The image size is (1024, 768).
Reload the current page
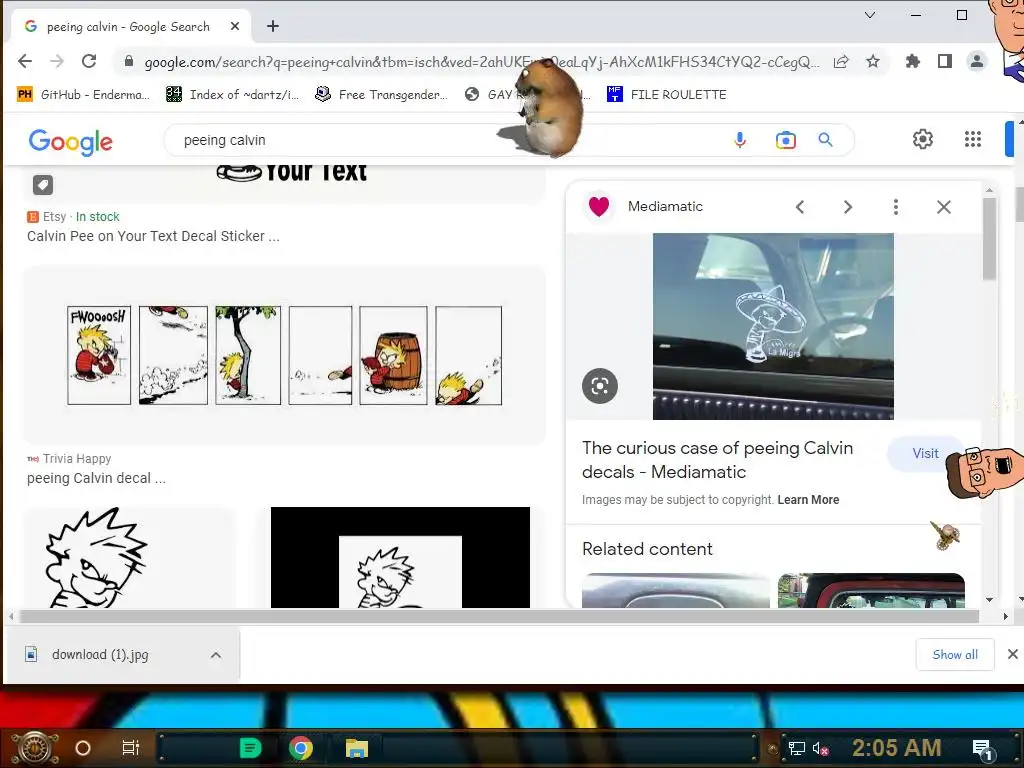coord(89,61)
